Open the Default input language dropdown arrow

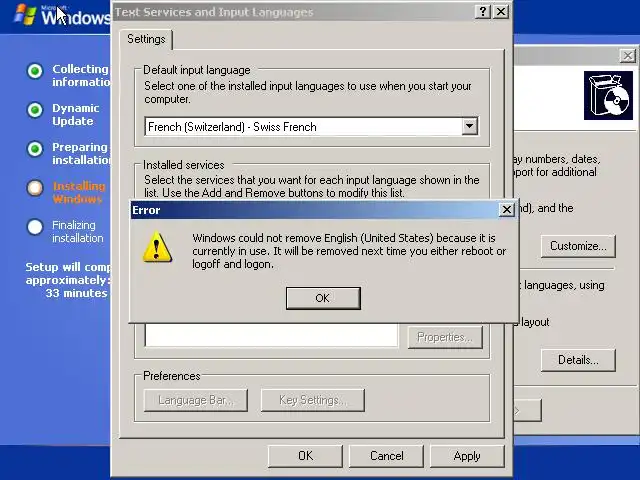click(469, 127)
